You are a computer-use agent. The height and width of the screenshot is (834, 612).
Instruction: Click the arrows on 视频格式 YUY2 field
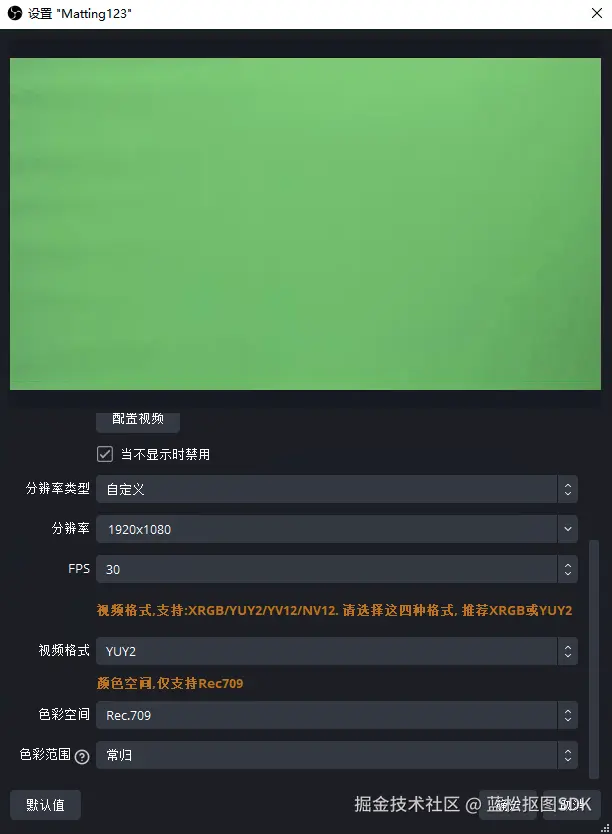568,651
